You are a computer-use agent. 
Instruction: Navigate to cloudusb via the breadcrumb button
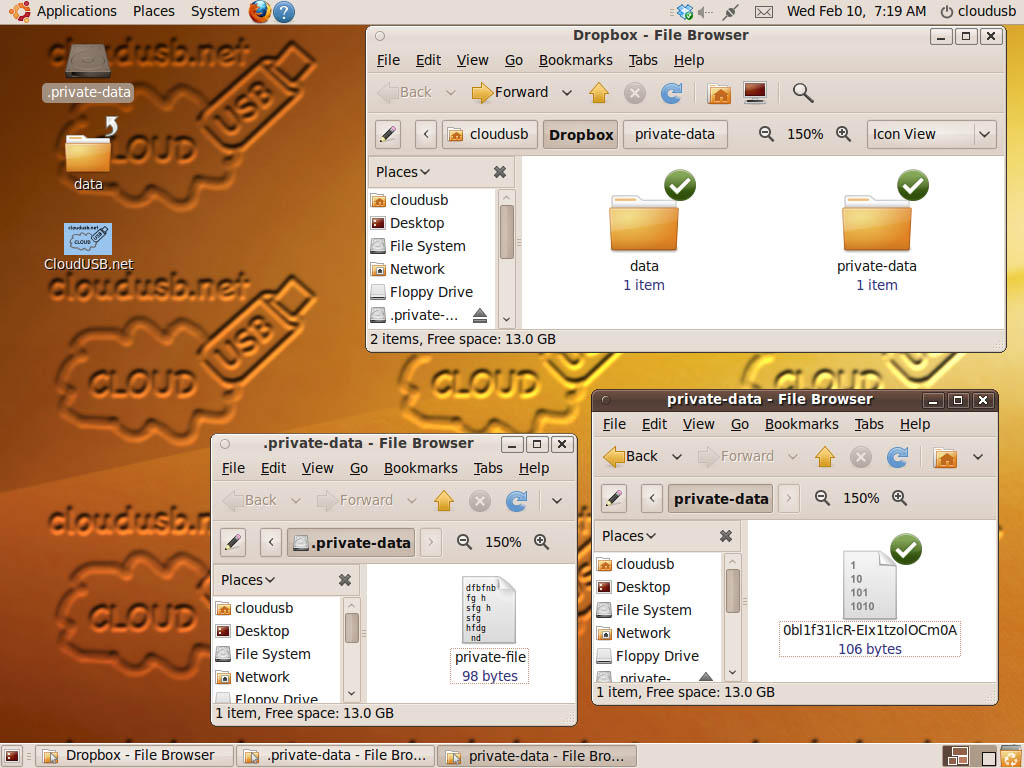[x=489, y=133]
